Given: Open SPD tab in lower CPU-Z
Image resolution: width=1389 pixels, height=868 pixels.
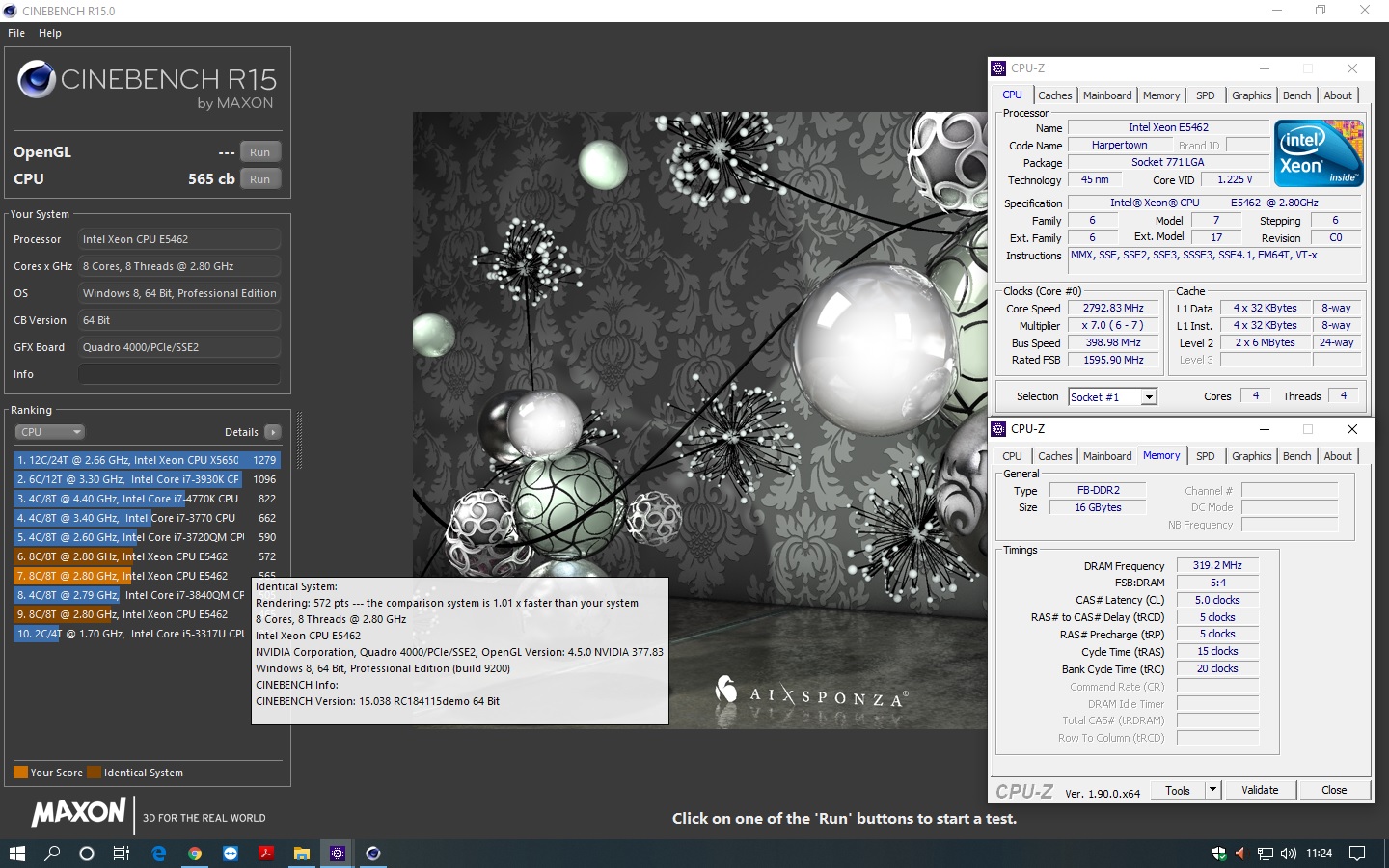Looking at the screenshot, I should coord(1206,456).
